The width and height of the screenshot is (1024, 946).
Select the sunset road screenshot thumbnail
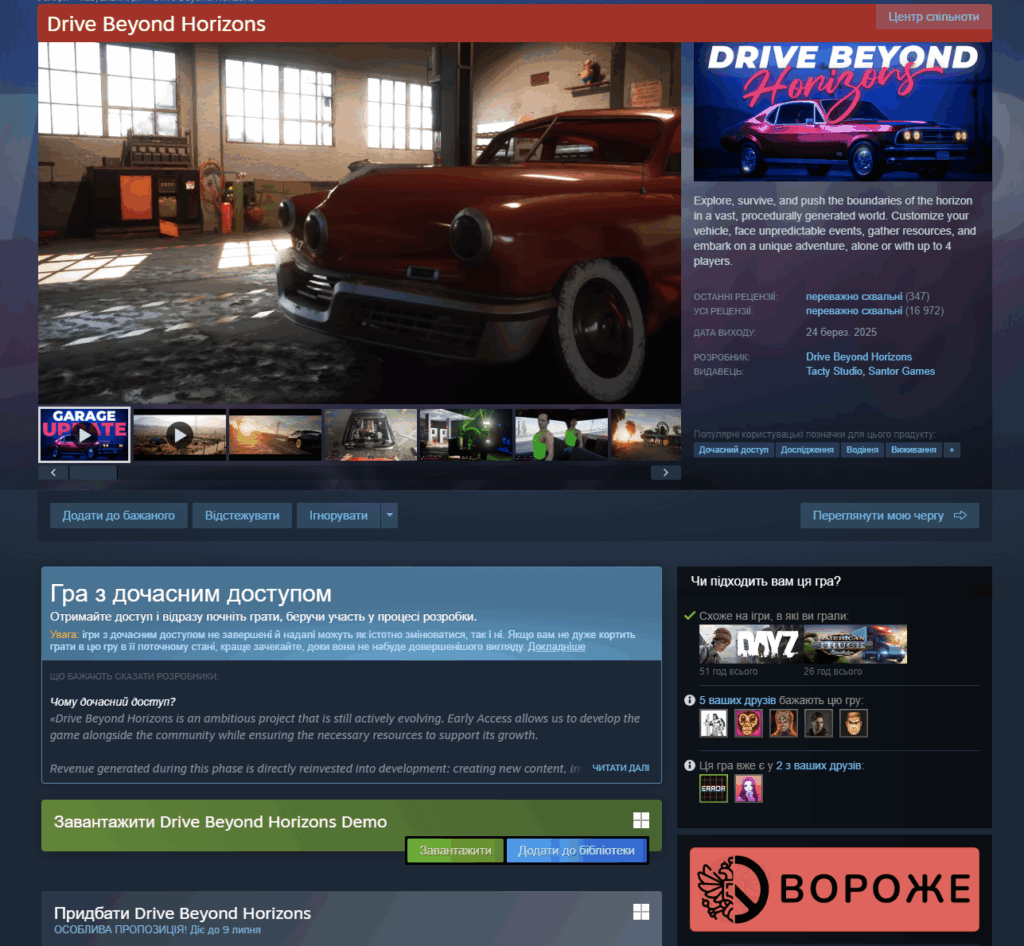pyautogui.click(x=275, y=435)
